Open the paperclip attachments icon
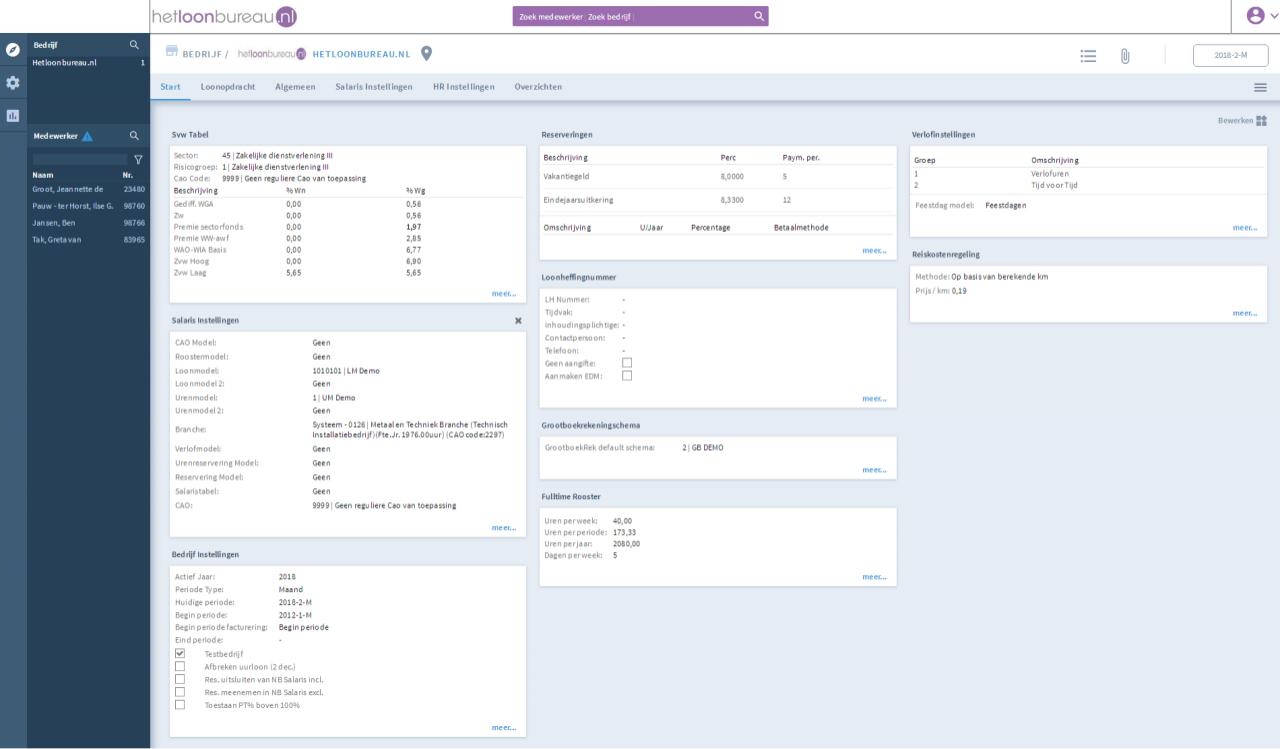The height and width of the screenshot is (749, 1280). coord(1124,56)
